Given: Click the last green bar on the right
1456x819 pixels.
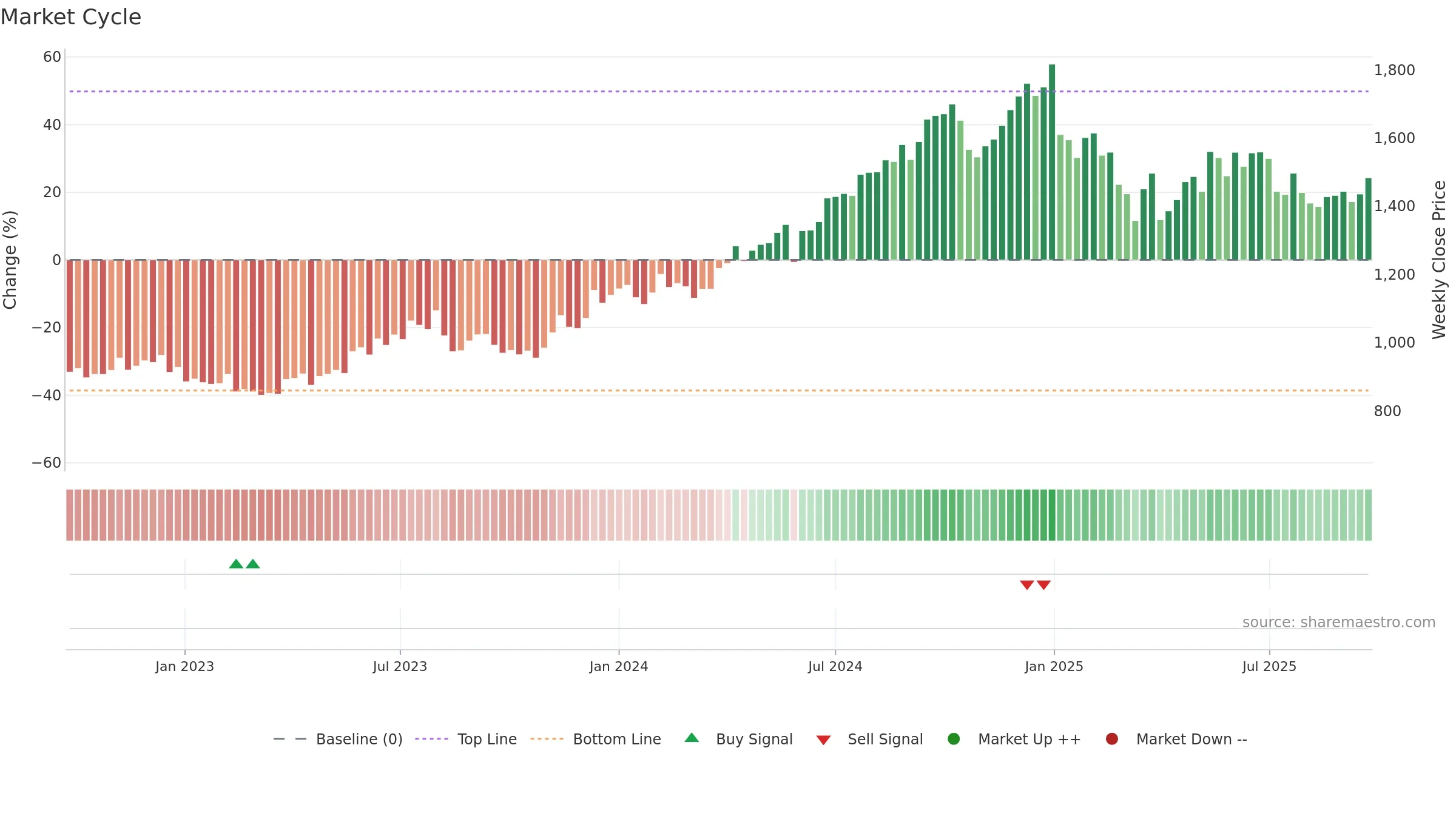Looking at the screenshot, I should 1368,219.
